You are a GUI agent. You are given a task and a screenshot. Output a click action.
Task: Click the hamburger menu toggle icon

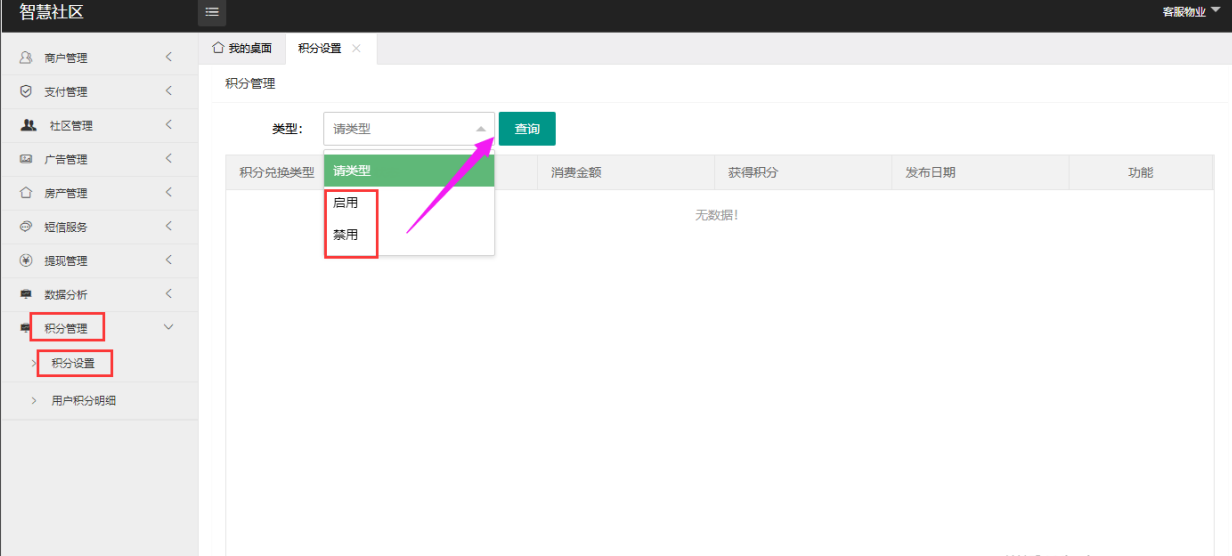click(212, 12)
